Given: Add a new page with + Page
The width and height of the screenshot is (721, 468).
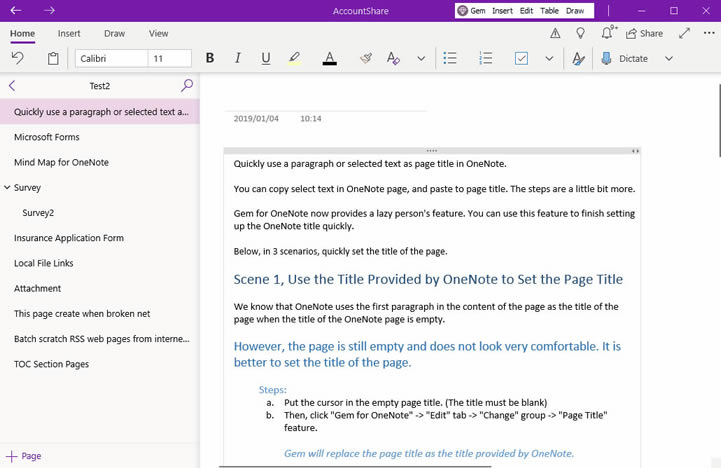Looking at the screenshot, I should pyautogui.click(x=23, y=456).
